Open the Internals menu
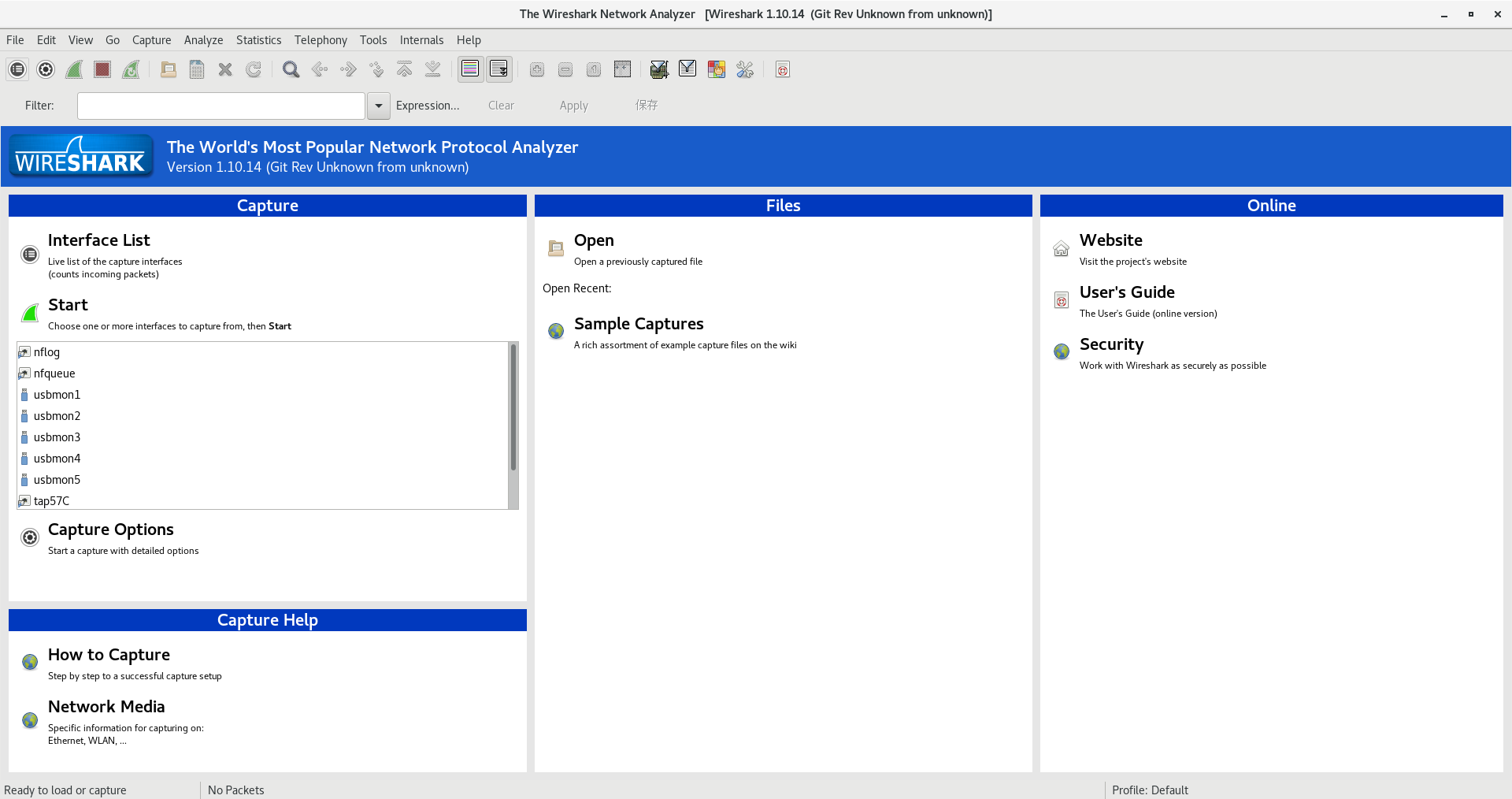The image size is (1512, 799). pos(421,40)
